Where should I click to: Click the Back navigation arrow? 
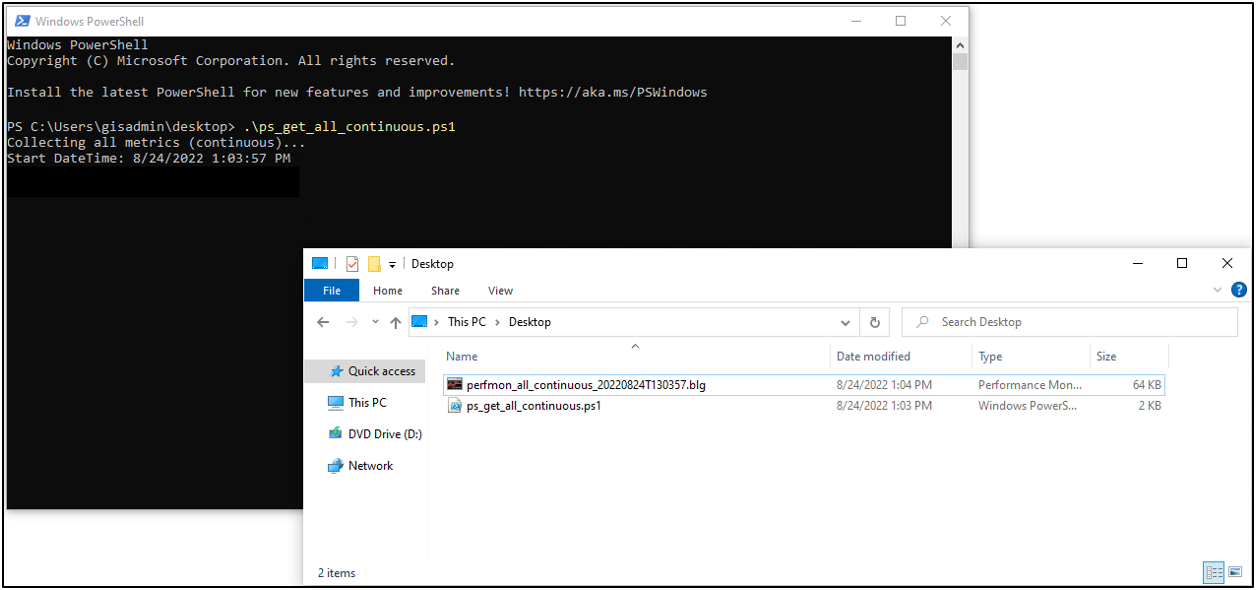tap(323, 322)
